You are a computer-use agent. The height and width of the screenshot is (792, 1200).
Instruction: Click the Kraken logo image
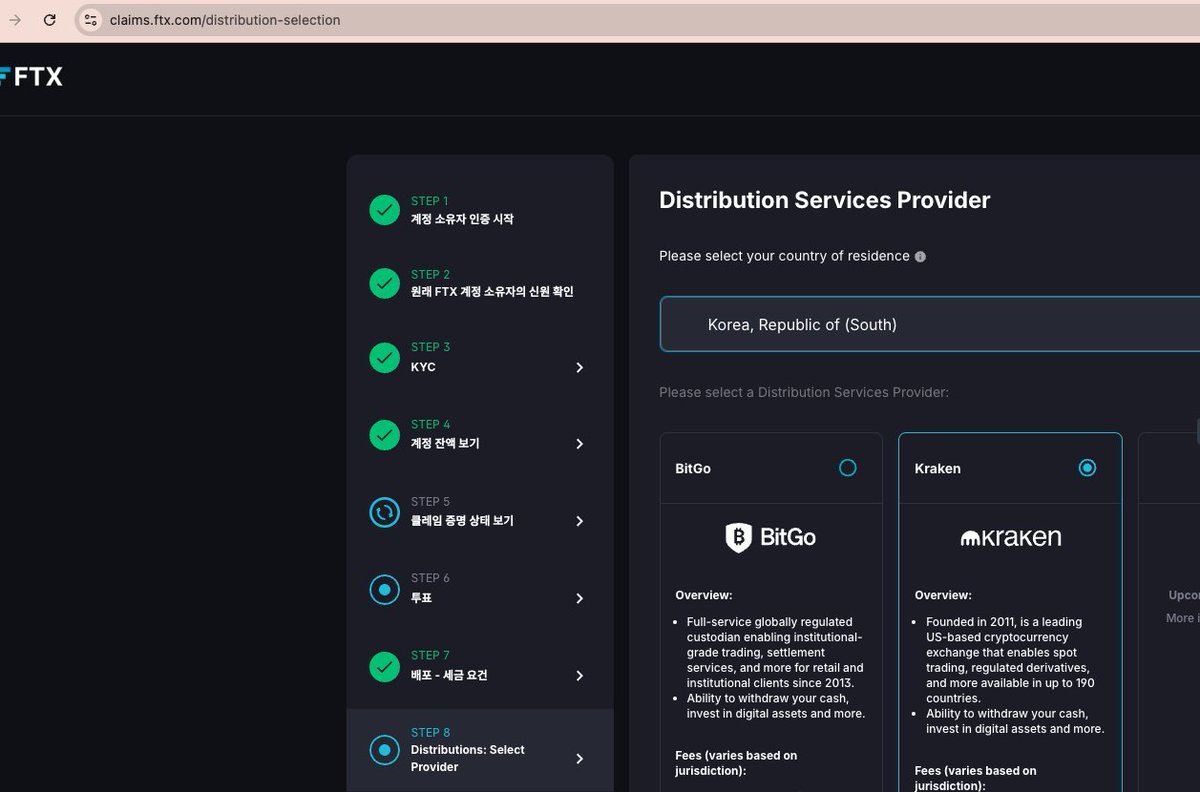click(x=1010, y=537)
